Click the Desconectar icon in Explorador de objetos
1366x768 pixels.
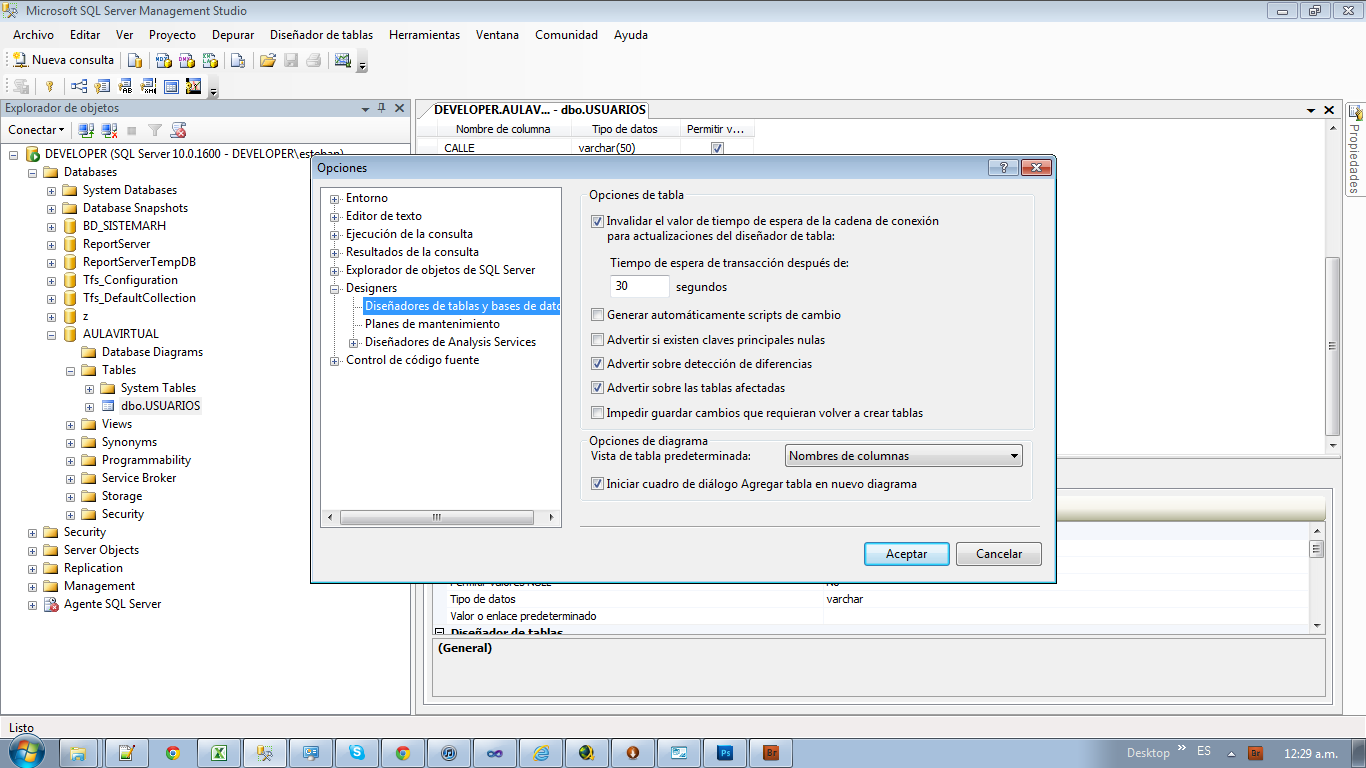click(109, 130)
